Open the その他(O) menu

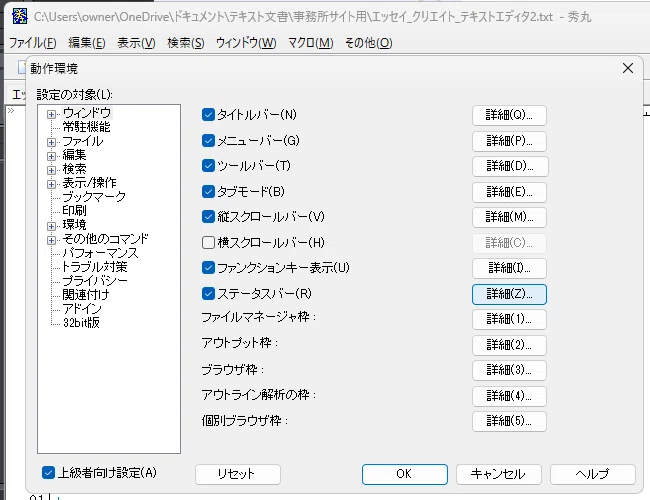point(369,43)
